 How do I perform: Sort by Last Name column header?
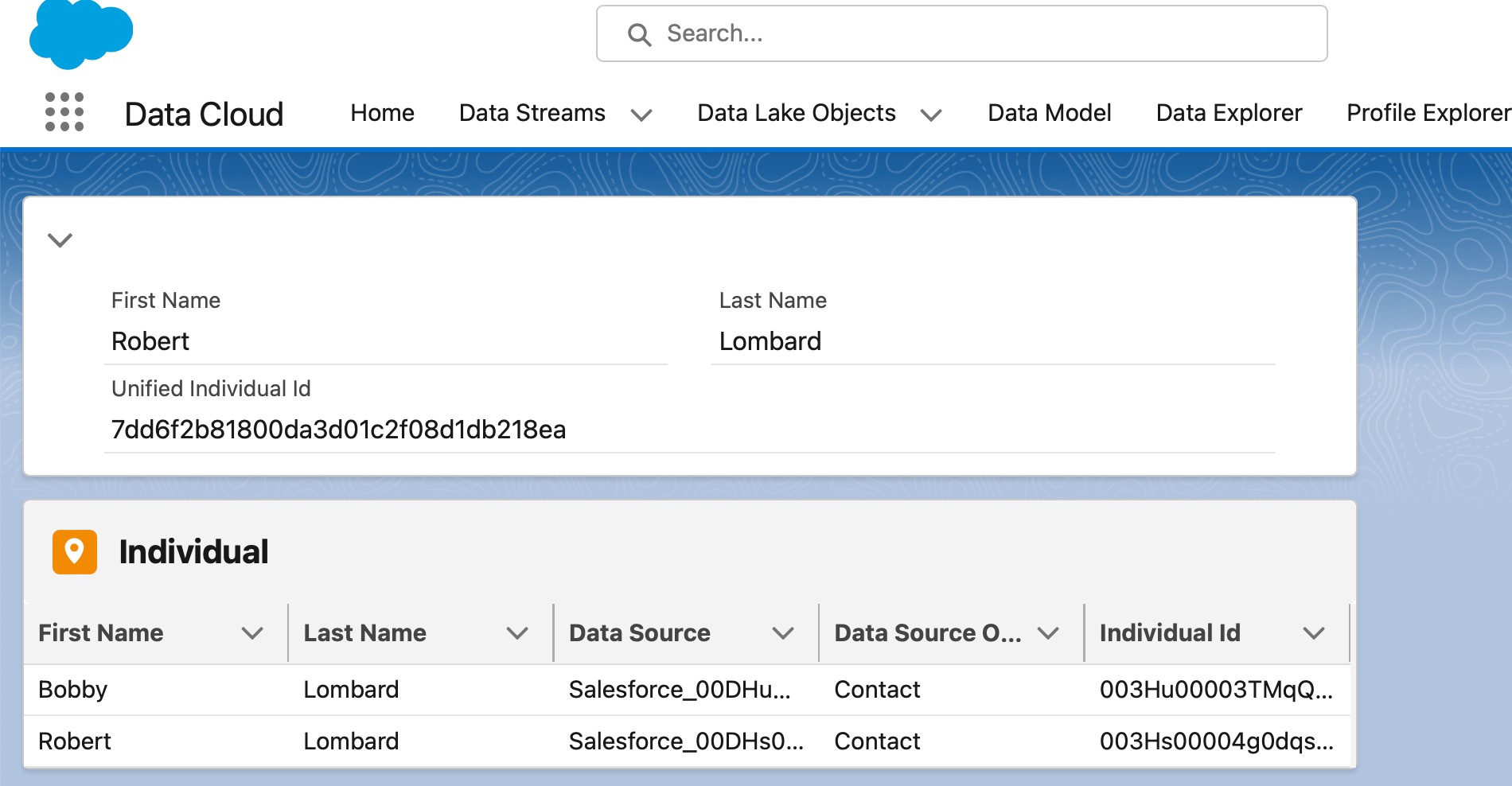click(x=365, y=633)
